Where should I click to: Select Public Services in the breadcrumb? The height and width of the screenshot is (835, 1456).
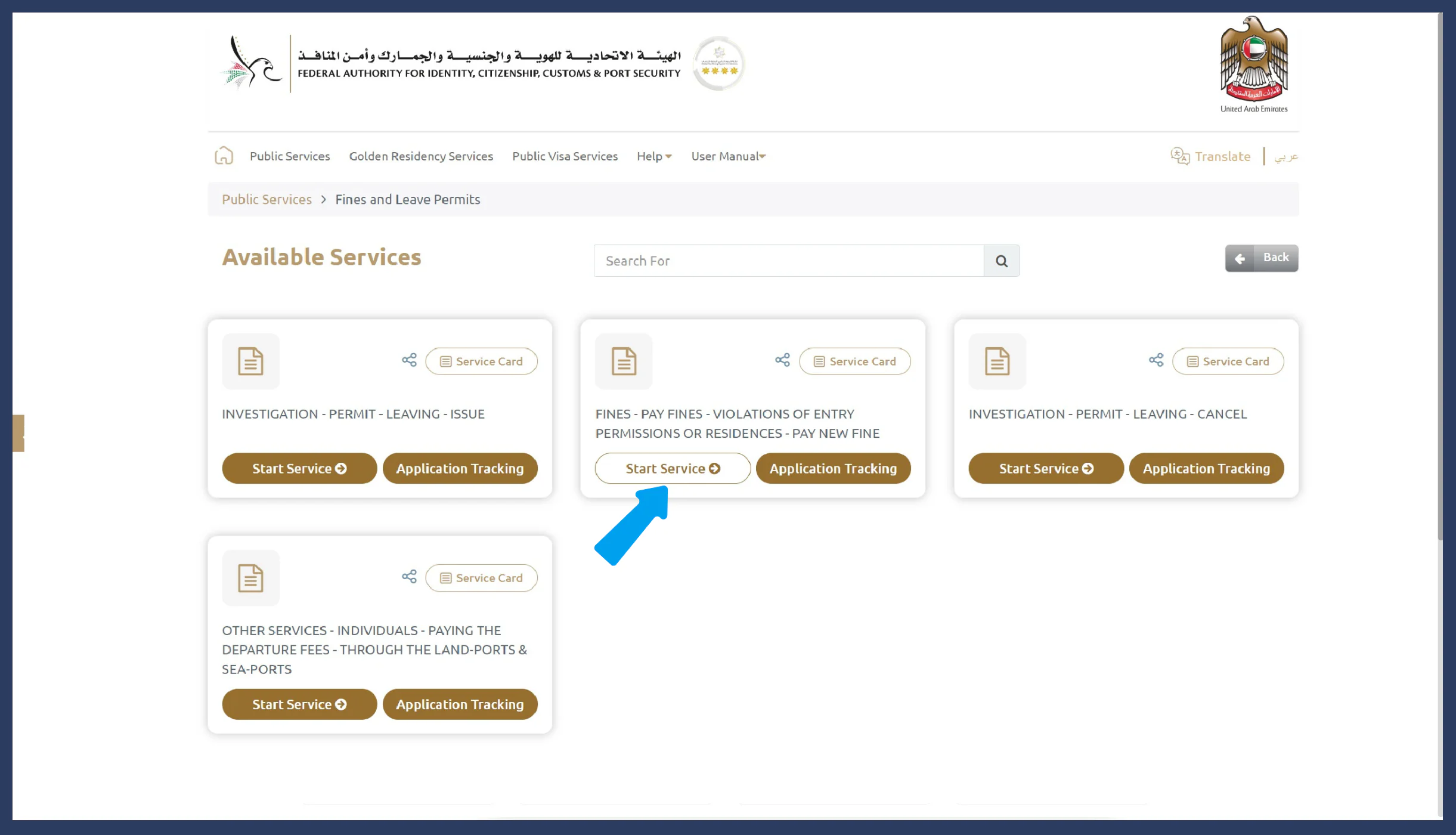[267, 199]
